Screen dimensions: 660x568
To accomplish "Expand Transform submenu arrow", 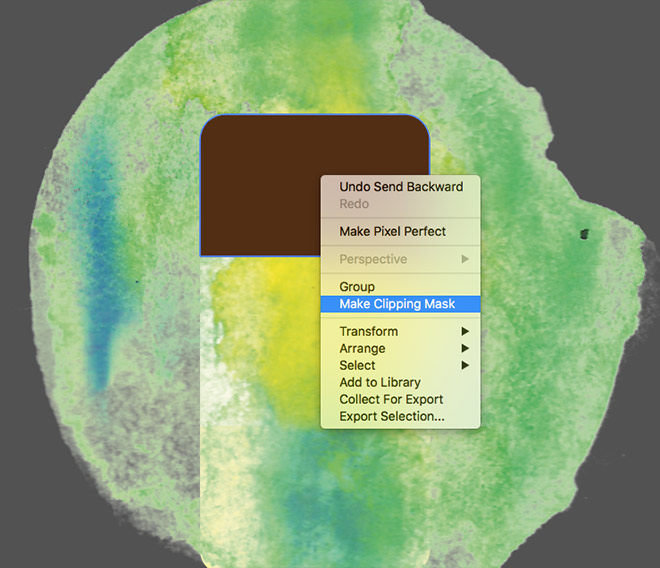I will (465, 331).
